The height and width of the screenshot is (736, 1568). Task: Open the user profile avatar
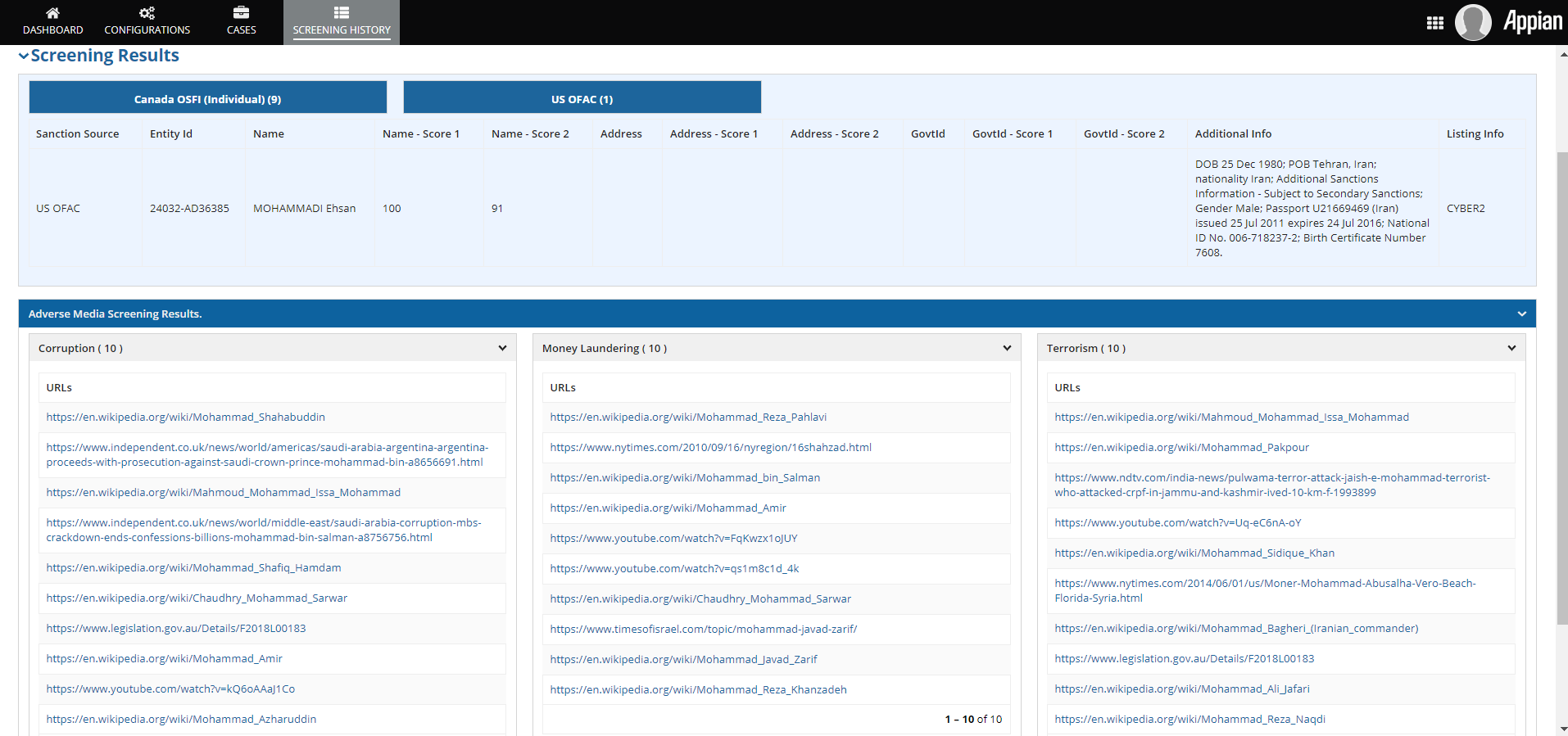click(1473, 22)
